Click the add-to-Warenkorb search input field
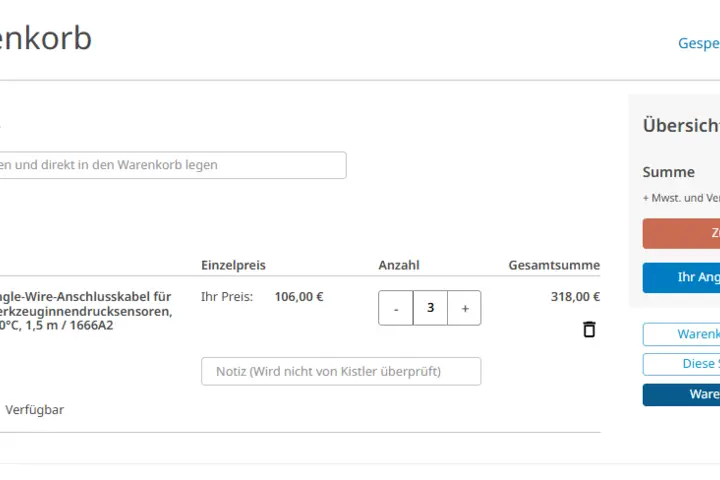 click(173, 165)
